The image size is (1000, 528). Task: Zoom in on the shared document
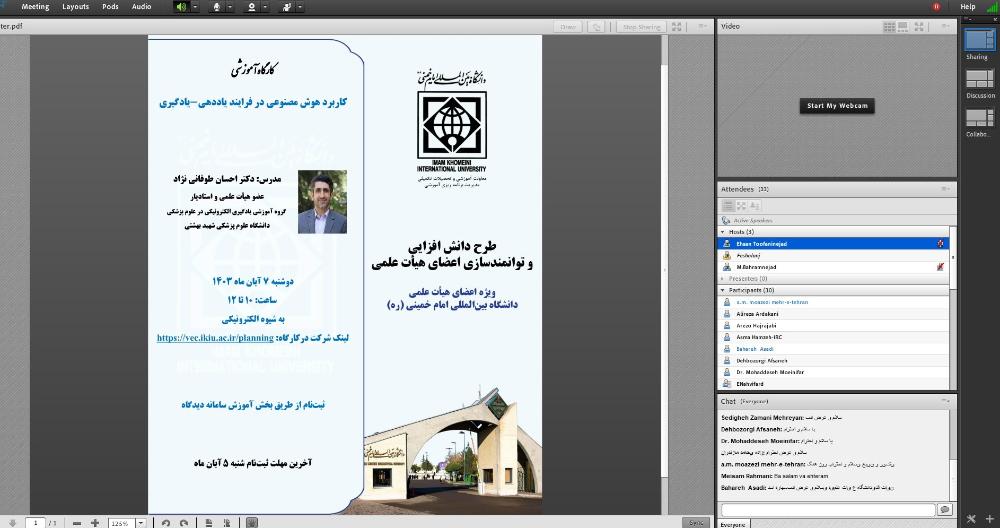pos(94,522)
